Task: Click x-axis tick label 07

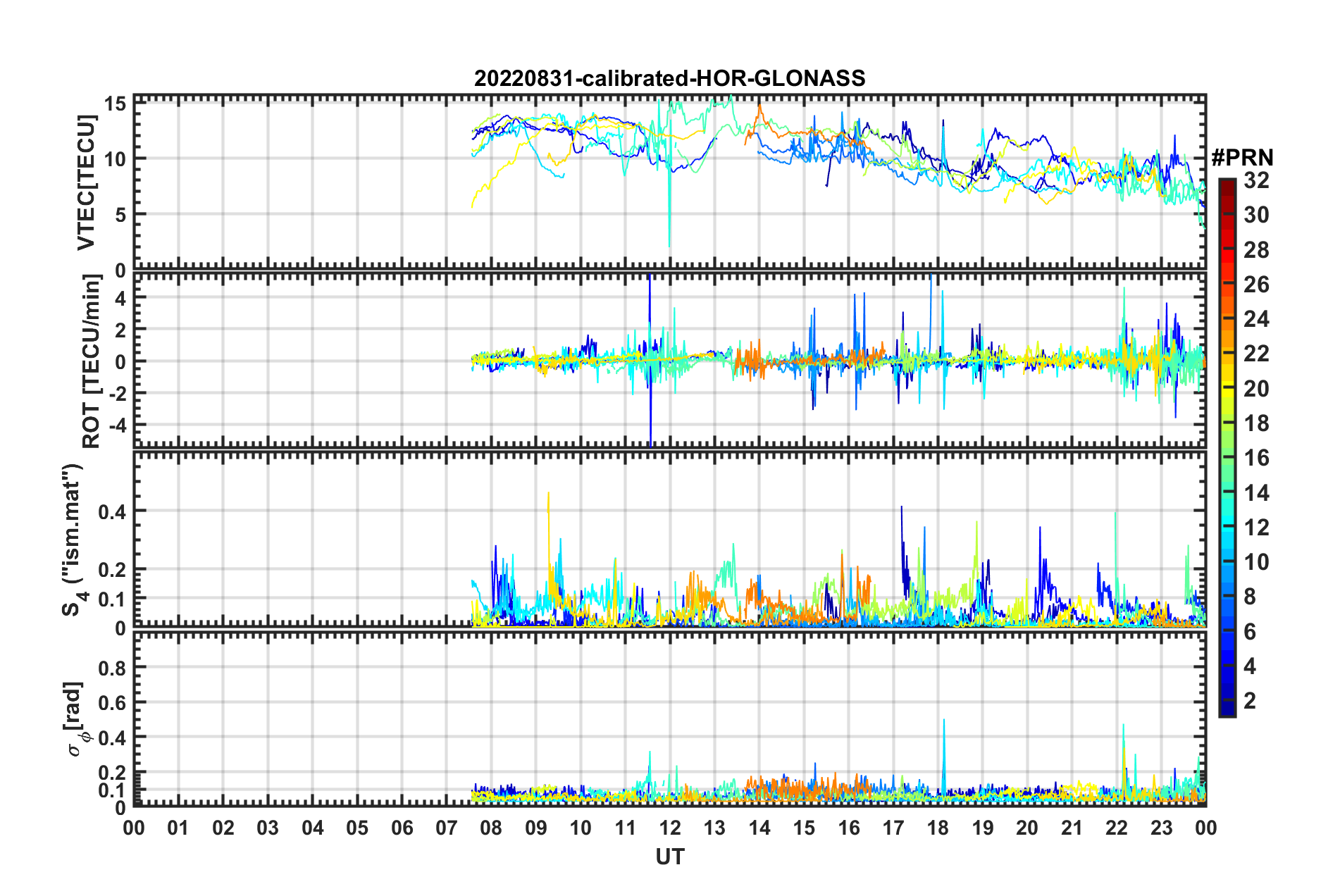Action: [x=447, y=828]
